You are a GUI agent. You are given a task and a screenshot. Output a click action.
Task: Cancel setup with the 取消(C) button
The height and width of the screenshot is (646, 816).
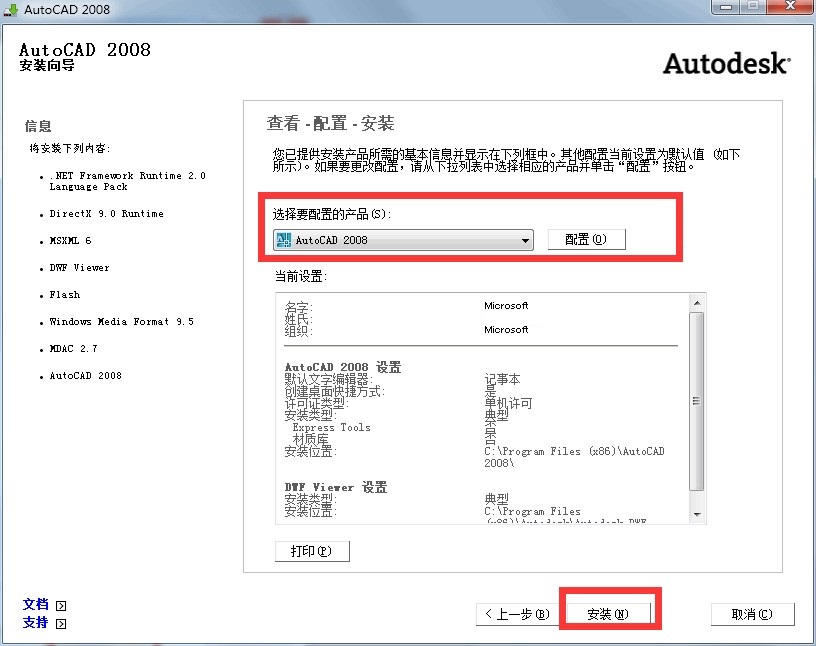coord(752,614)
